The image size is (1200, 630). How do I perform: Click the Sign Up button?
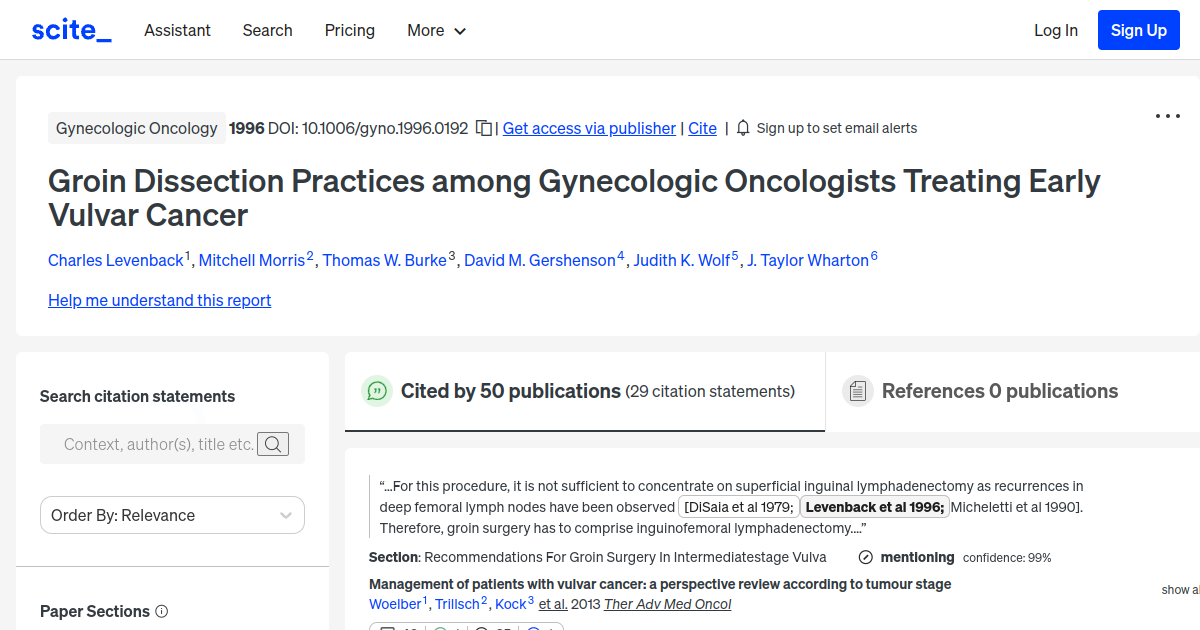1138,30
